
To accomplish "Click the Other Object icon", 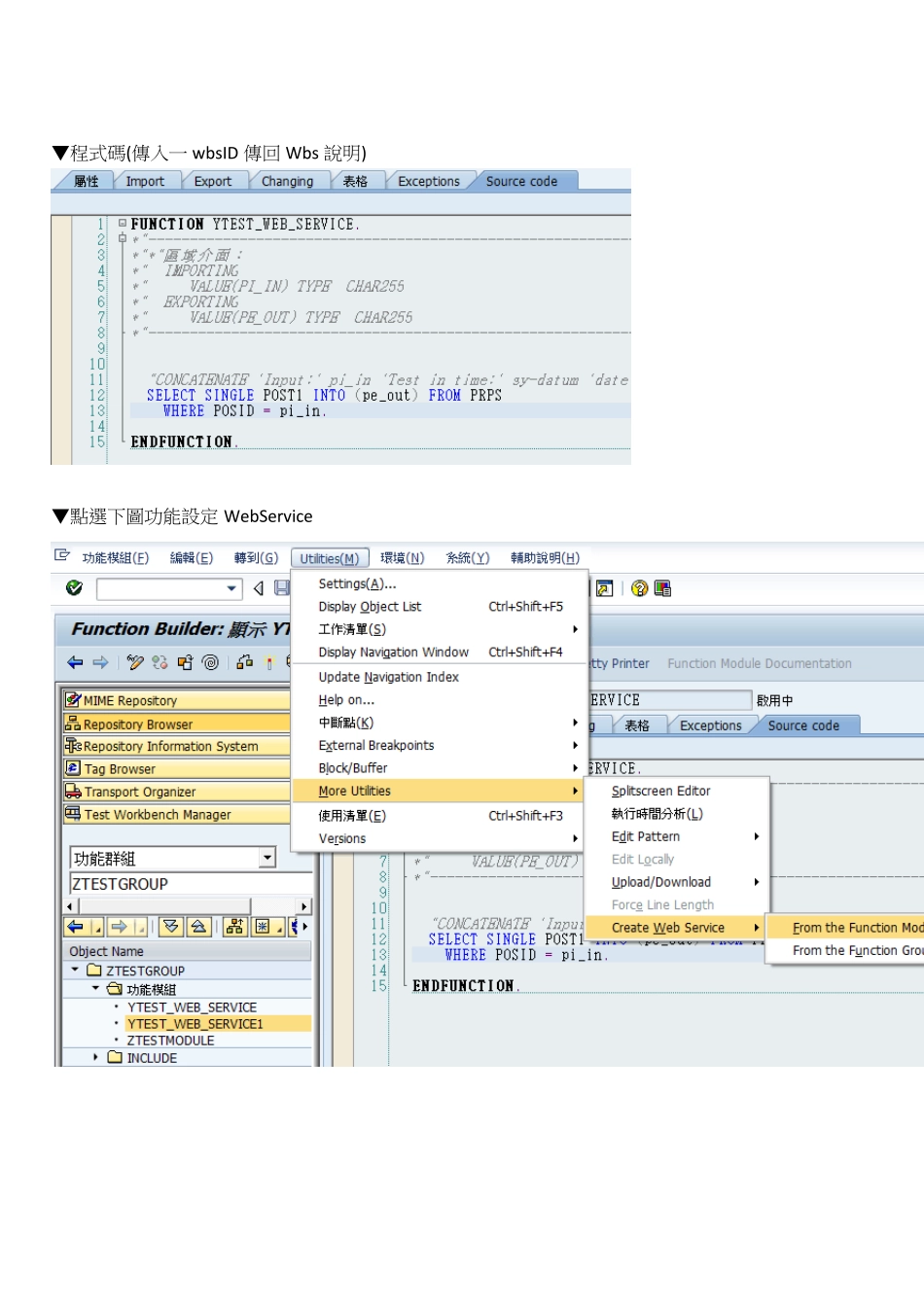I will pos(185,662).
